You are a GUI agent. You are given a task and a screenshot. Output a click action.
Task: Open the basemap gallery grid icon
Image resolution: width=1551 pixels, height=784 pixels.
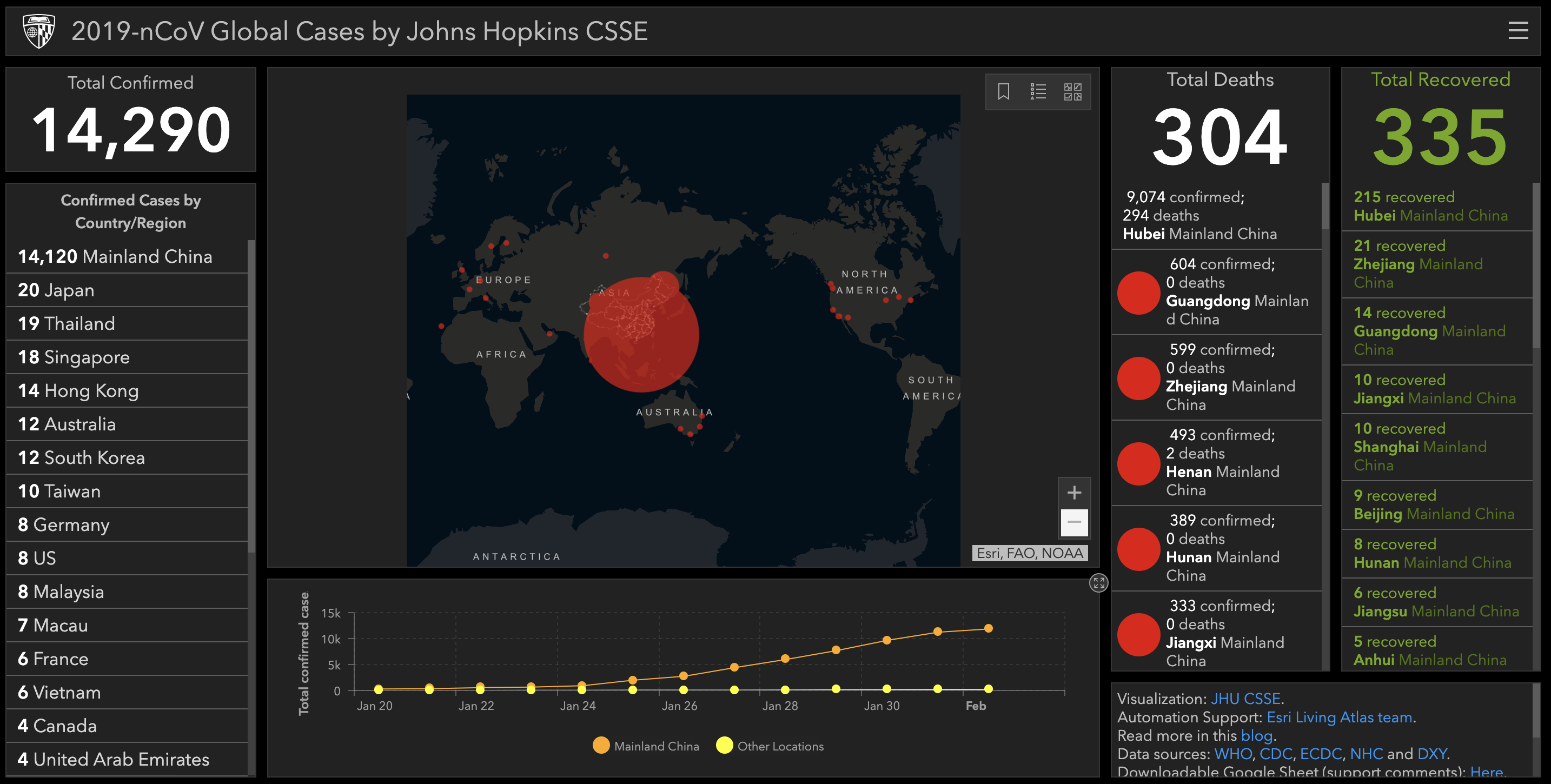tap(1072, 91)
